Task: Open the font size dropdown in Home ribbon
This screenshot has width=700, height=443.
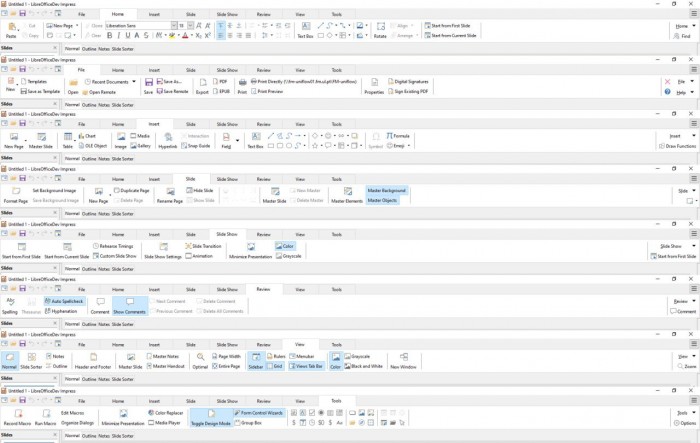Action: pos(191,25)
